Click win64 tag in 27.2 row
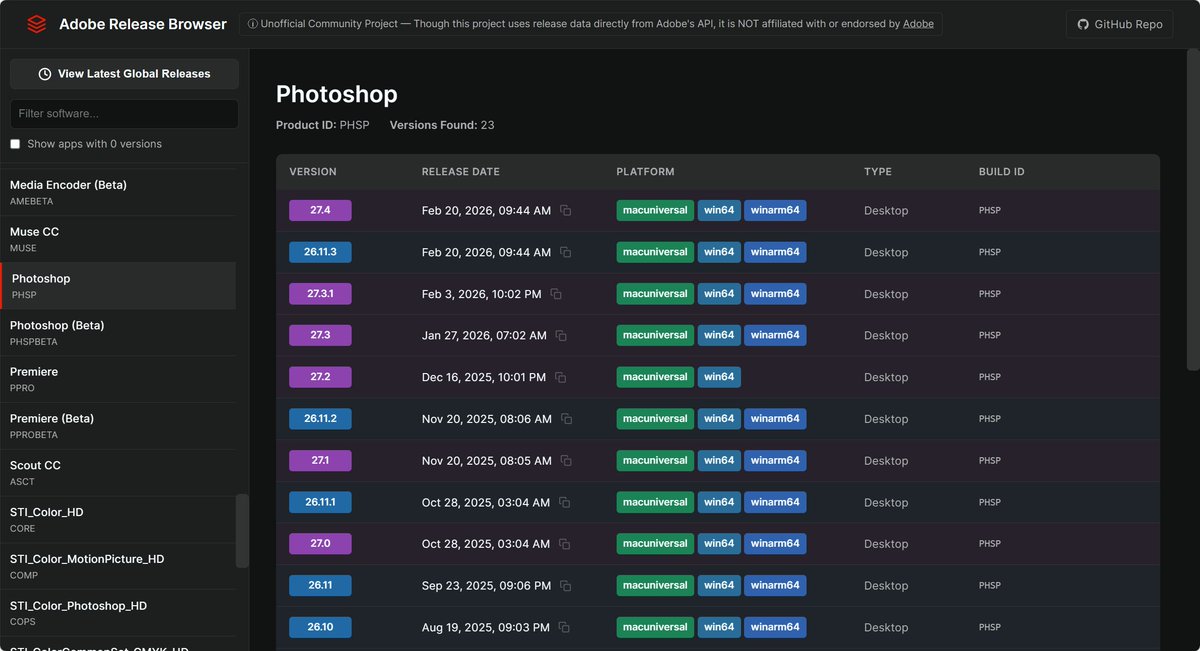This screenshot has width=1200, height=651. point(719,377)
